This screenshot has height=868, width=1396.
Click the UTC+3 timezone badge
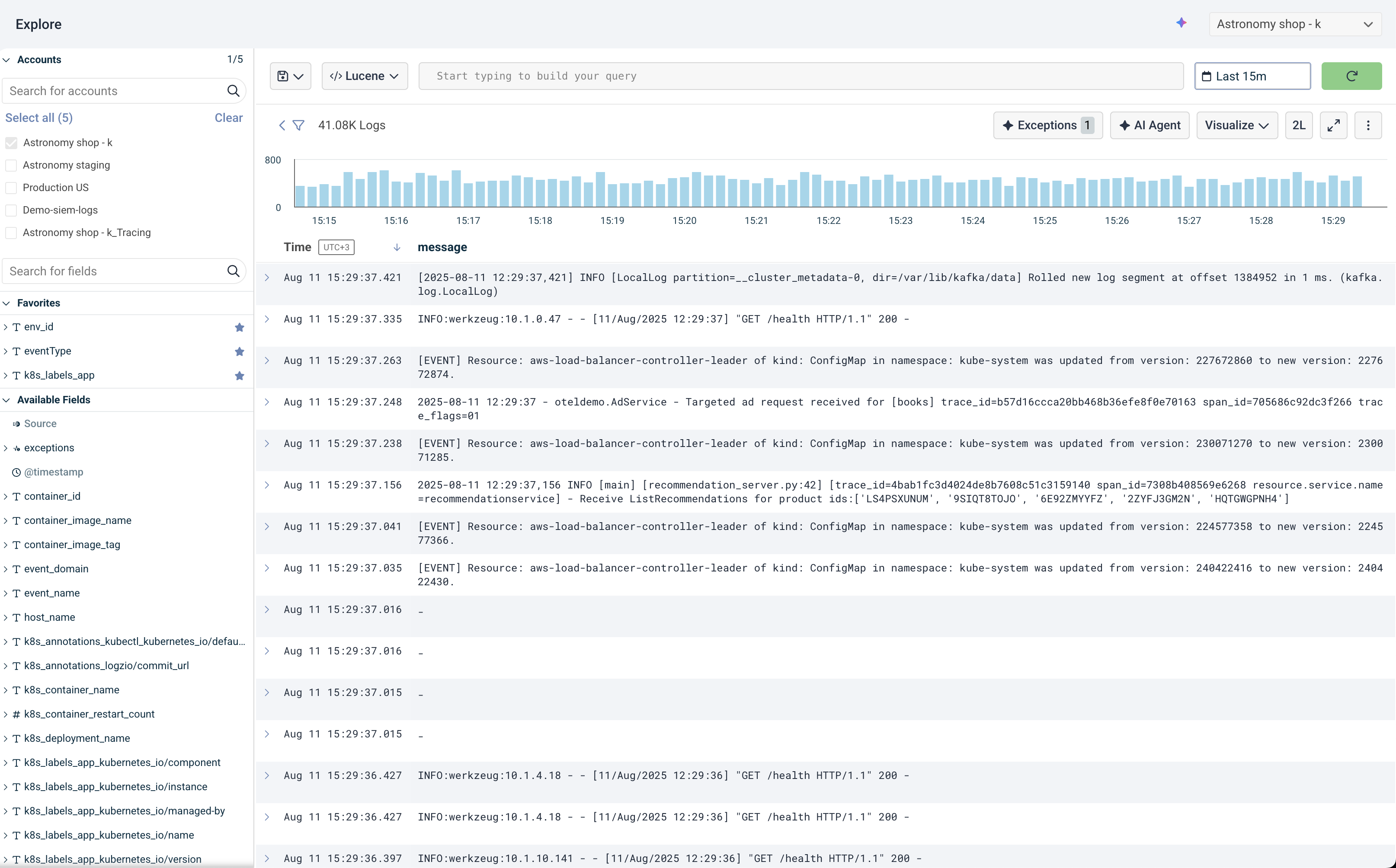336,247
